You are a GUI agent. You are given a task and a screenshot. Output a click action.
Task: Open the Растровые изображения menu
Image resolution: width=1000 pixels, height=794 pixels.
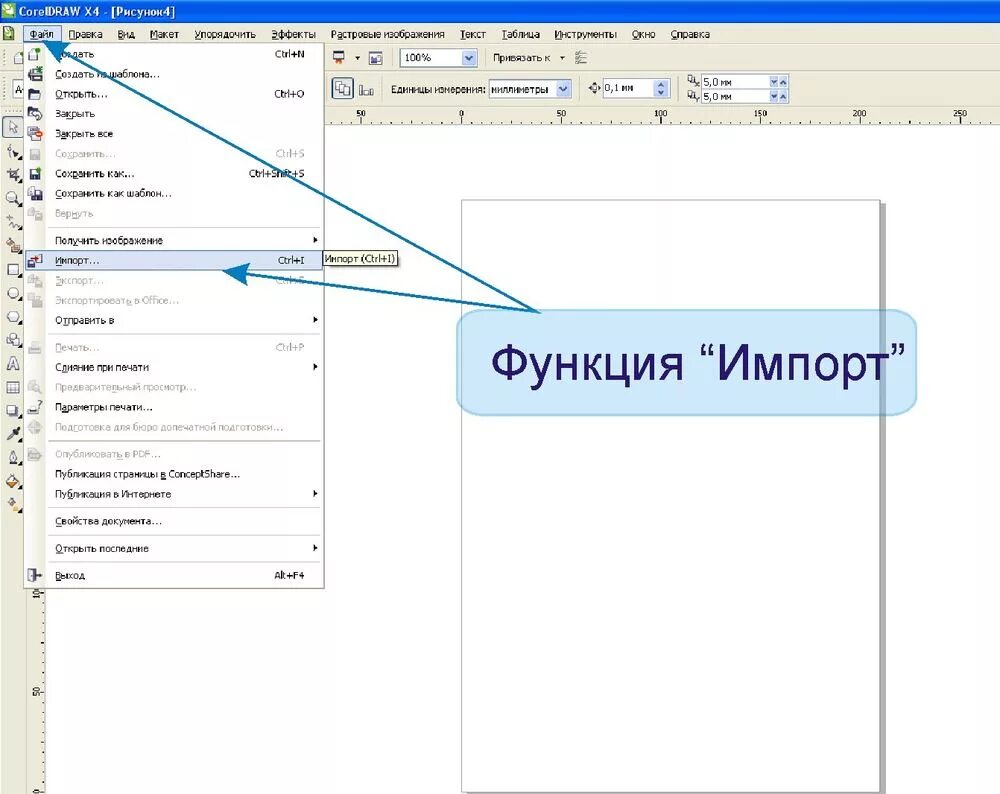pos(387,34)
